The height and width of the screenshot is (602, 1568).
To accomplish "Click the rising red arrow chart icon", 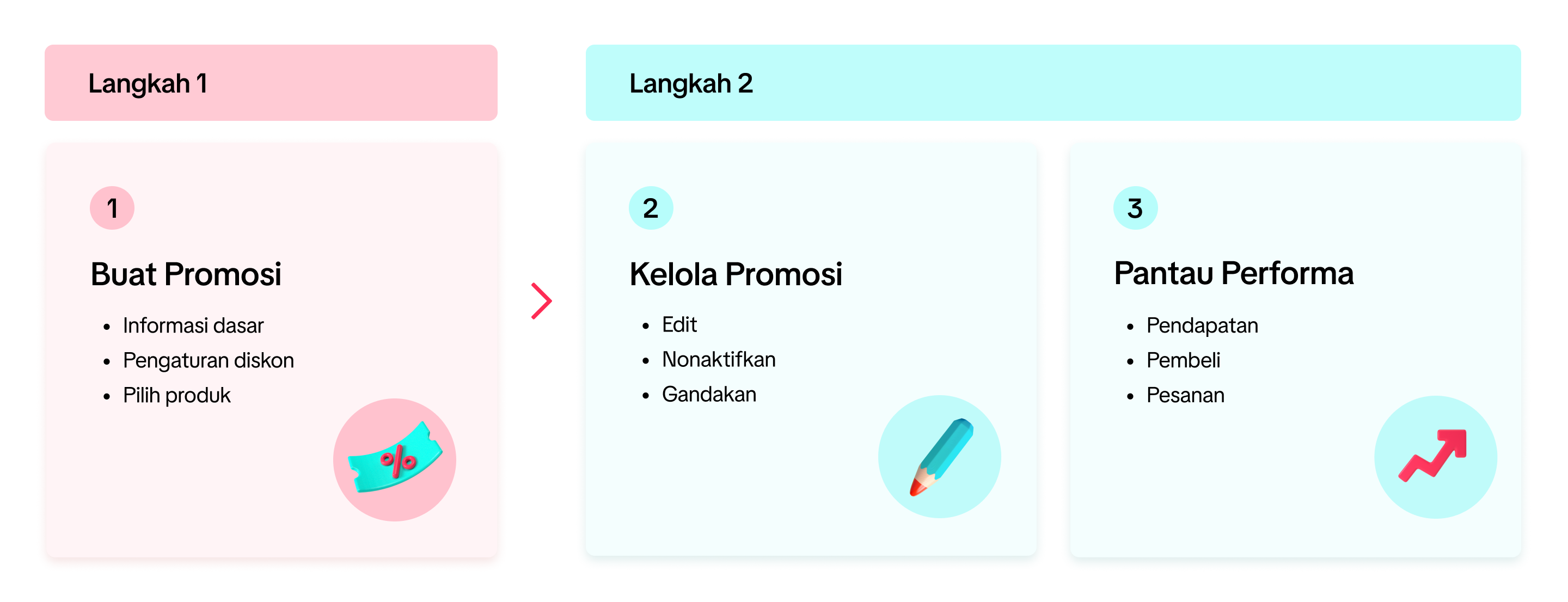I will 1435,457.
